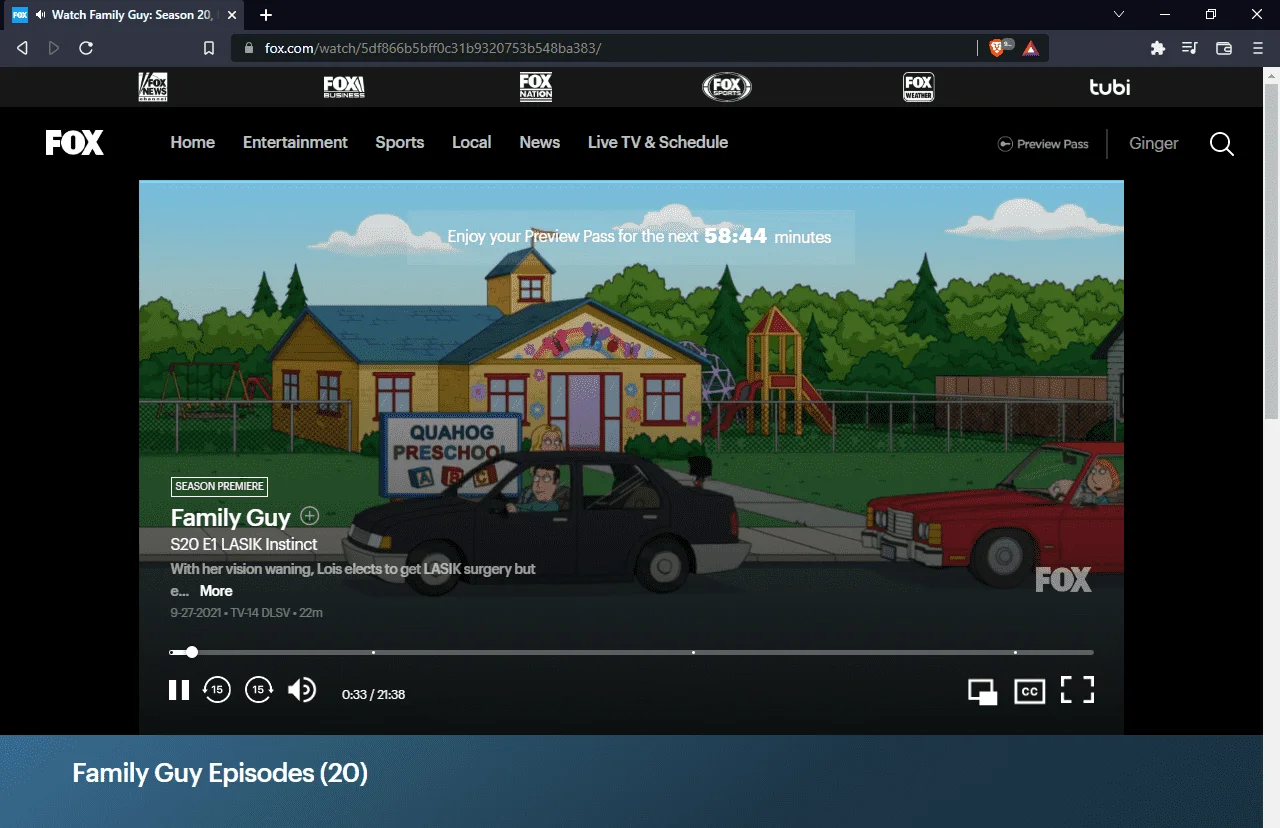The height and width of the screenshot is (828, 1280).
Task: Open the Ginger account profile
Action: pyautogui.click(x=1154, y=143)
